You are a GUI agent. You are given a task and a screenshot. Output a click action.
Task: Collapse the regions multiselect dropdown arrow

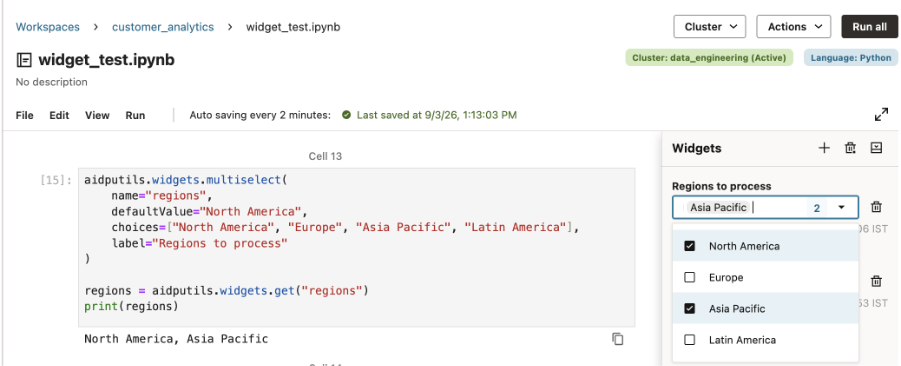(842, 207)
